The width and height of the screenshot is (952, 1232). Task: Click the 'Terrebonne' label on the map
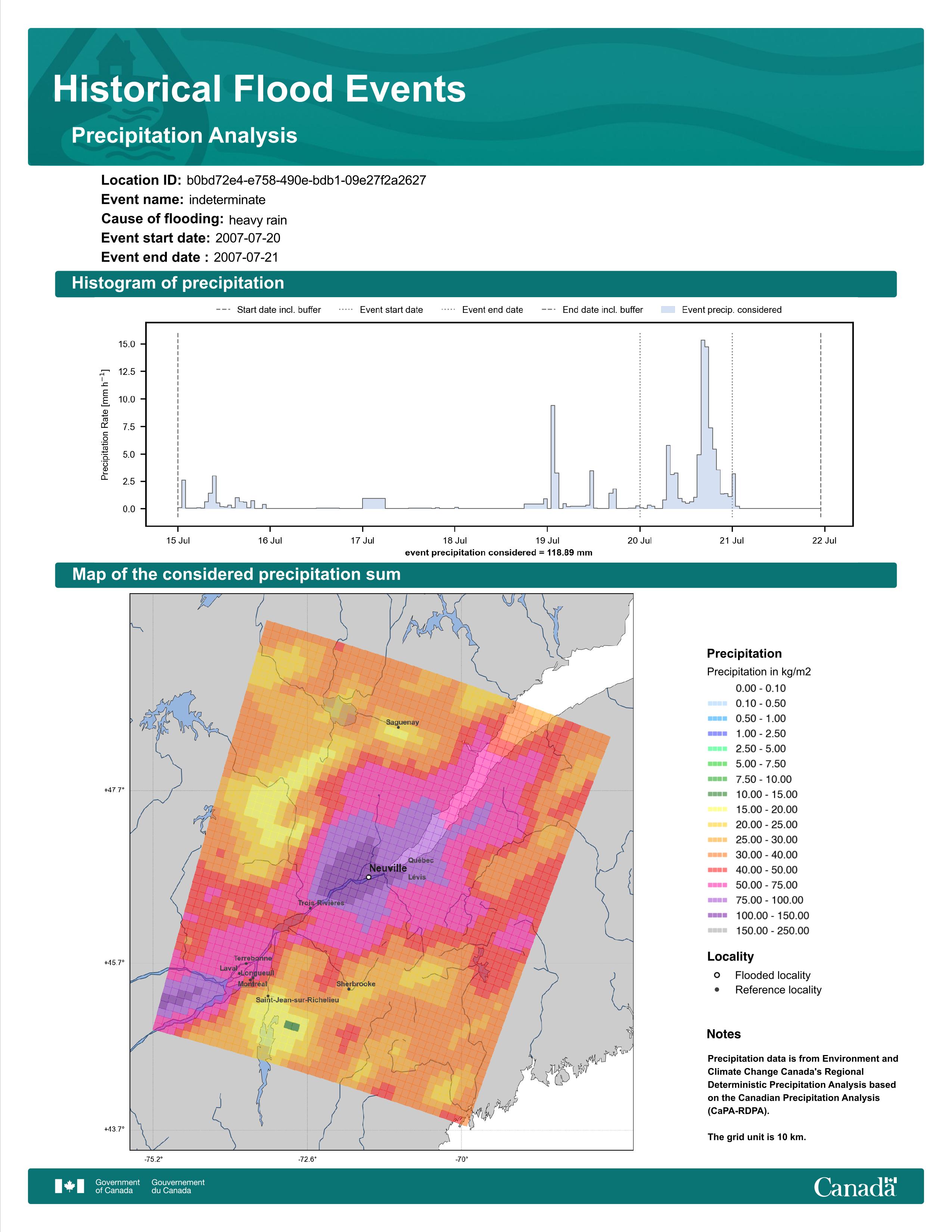(x=253, y=958)
